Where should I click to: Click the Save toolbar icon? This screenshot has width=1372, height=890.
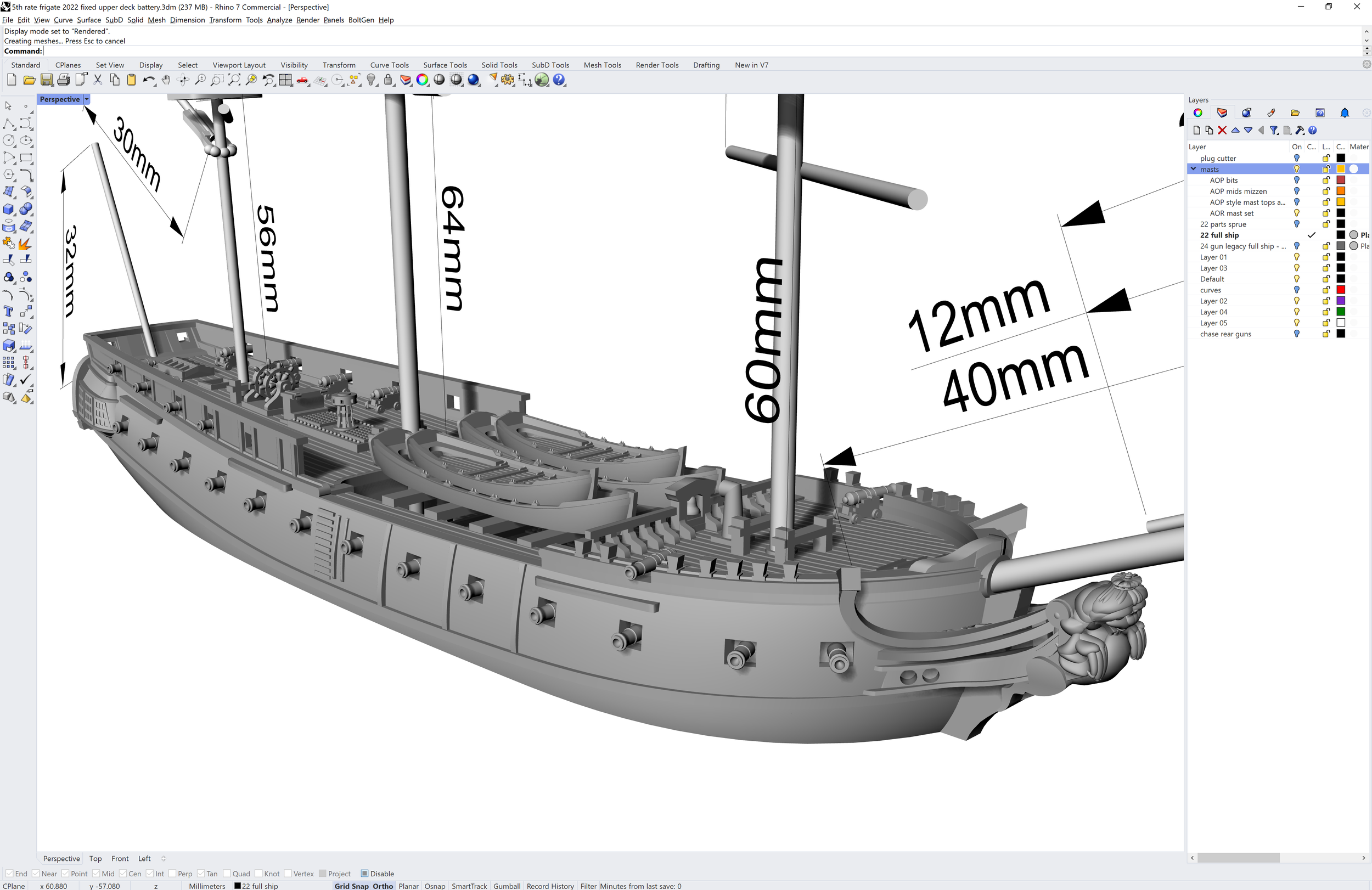point(47,80)
